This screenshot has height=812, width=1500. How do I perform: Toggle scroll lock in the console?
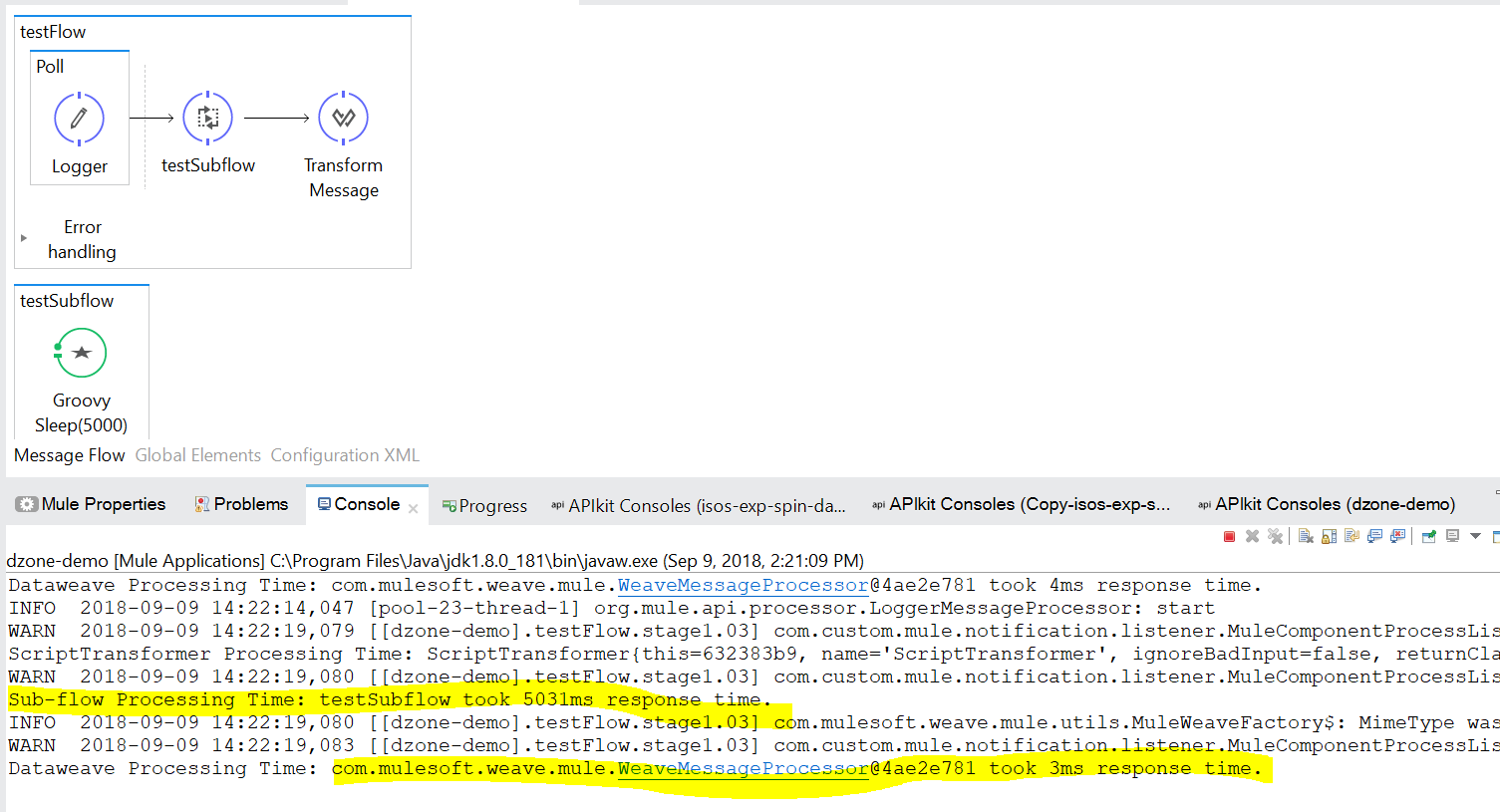[1329, 536]
